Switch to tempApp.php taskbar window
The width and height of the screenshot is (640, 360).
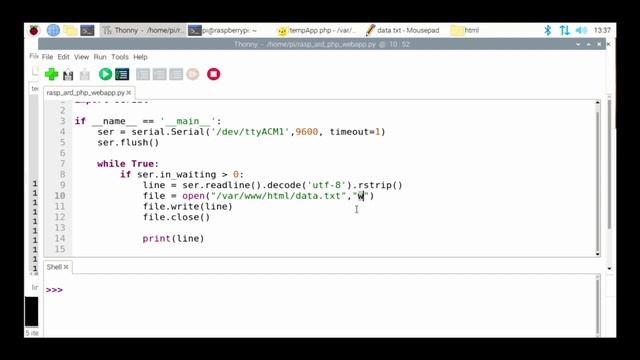[x=317, y=30]
